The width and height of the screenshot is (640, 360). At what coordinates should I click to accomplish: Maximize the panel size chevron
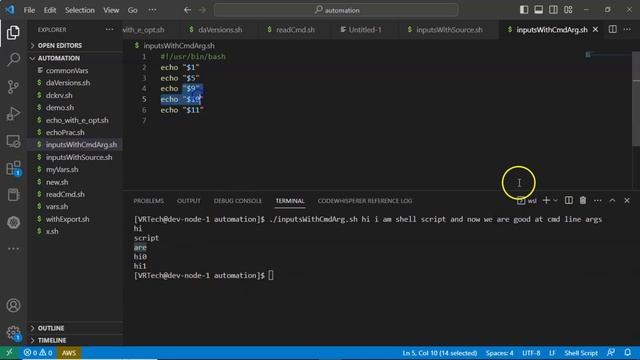[x=612, y=200]
